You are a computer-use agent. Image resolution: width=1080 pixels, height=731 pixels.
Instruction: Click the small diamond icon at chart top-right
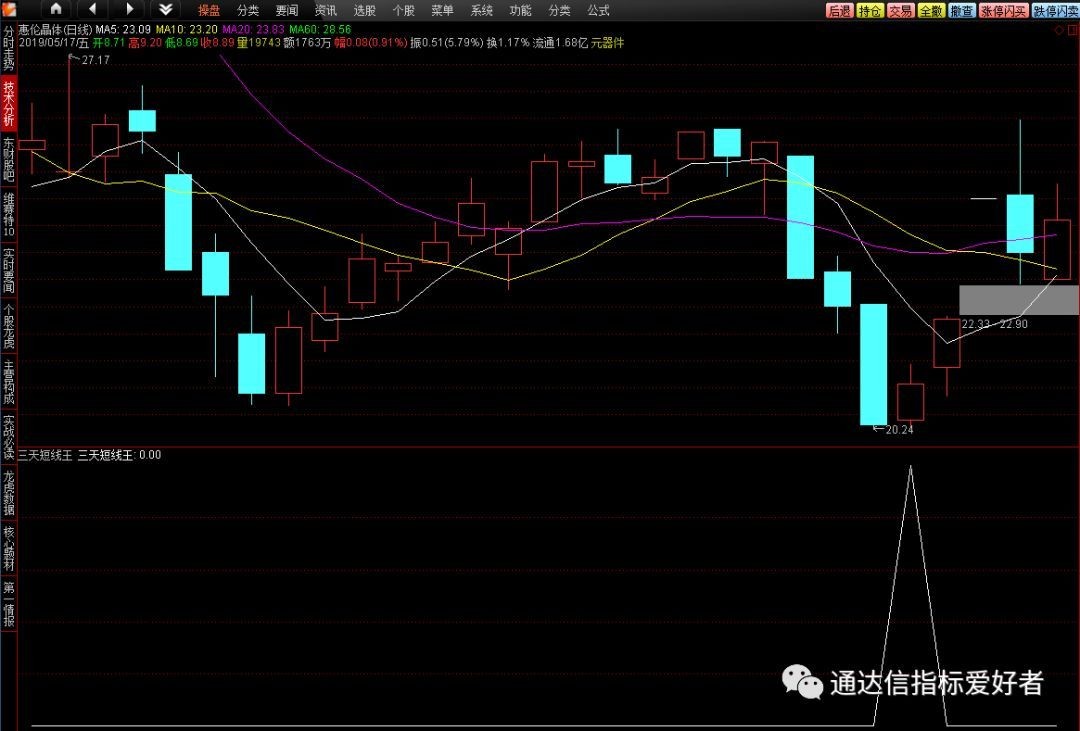click(1058, 31)
